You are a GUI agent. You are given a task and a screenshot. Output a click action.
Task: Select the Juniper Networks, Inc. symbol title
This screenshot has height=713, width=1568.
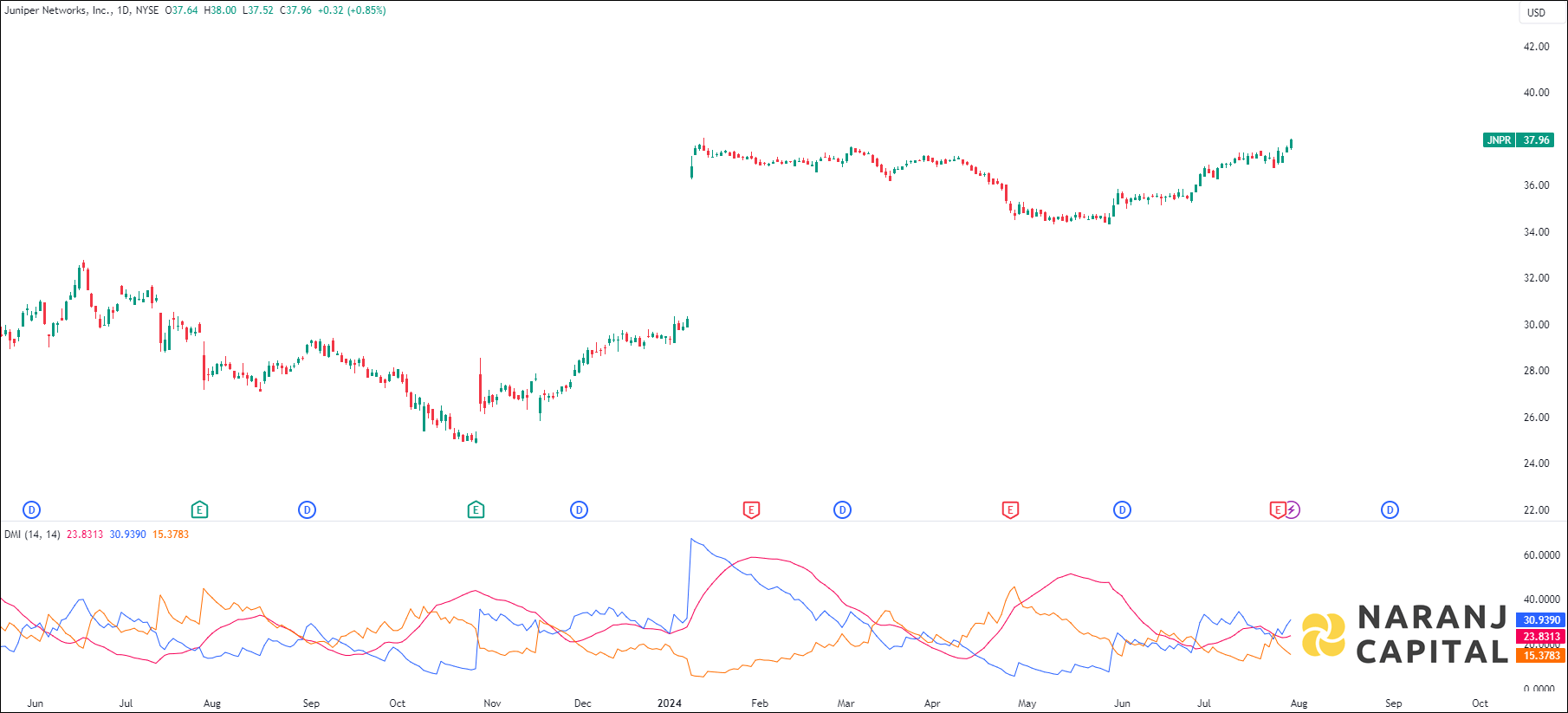tap(58, 10)
